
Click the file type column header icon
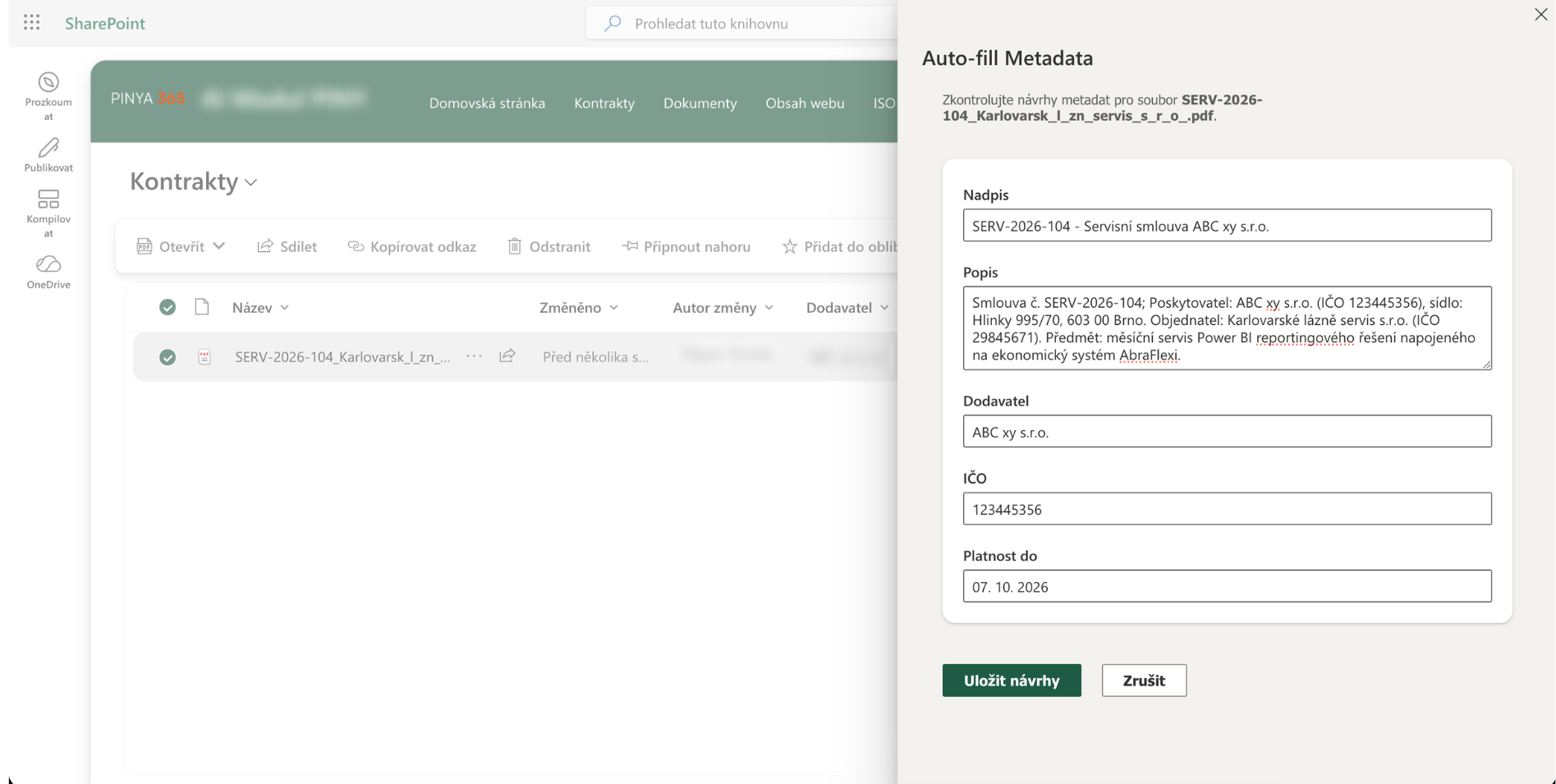point(202,307)
